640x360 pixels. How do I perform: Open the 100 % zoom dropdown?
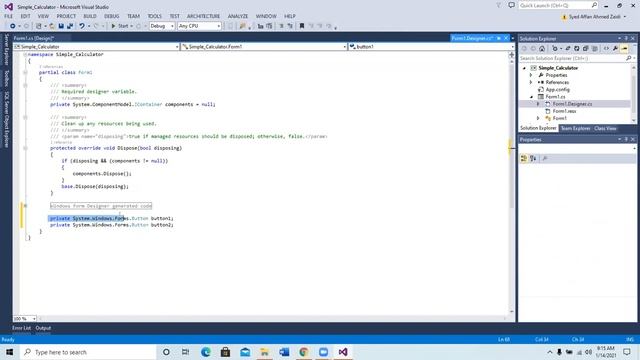[24, 318]
